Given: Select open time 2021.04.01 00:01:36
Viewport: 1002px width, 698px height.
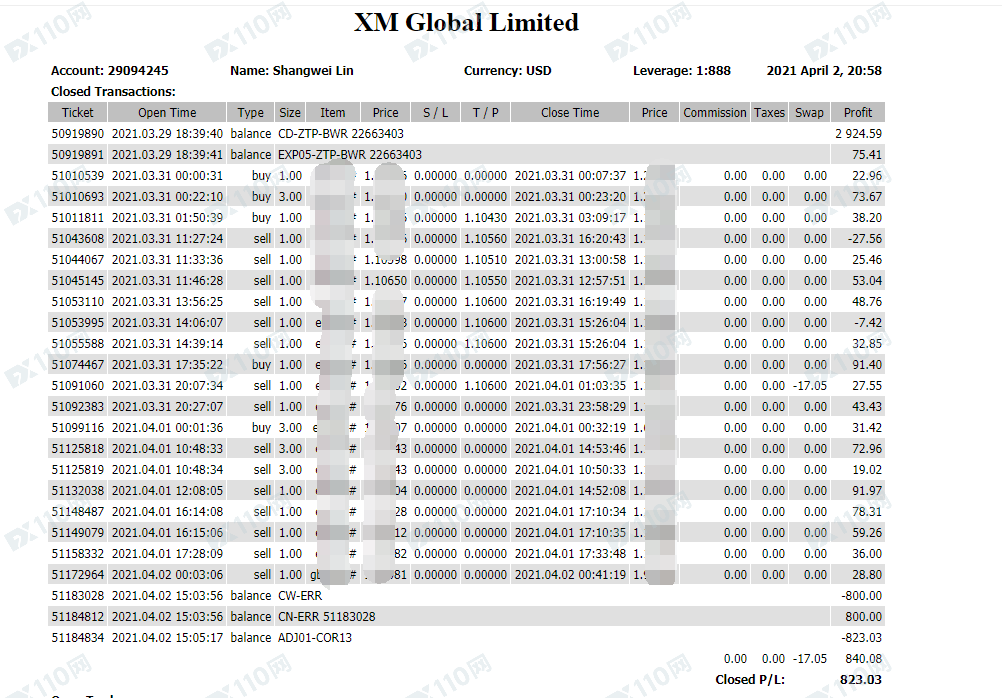Looking at the screenshot, I should tap(167, 428).
